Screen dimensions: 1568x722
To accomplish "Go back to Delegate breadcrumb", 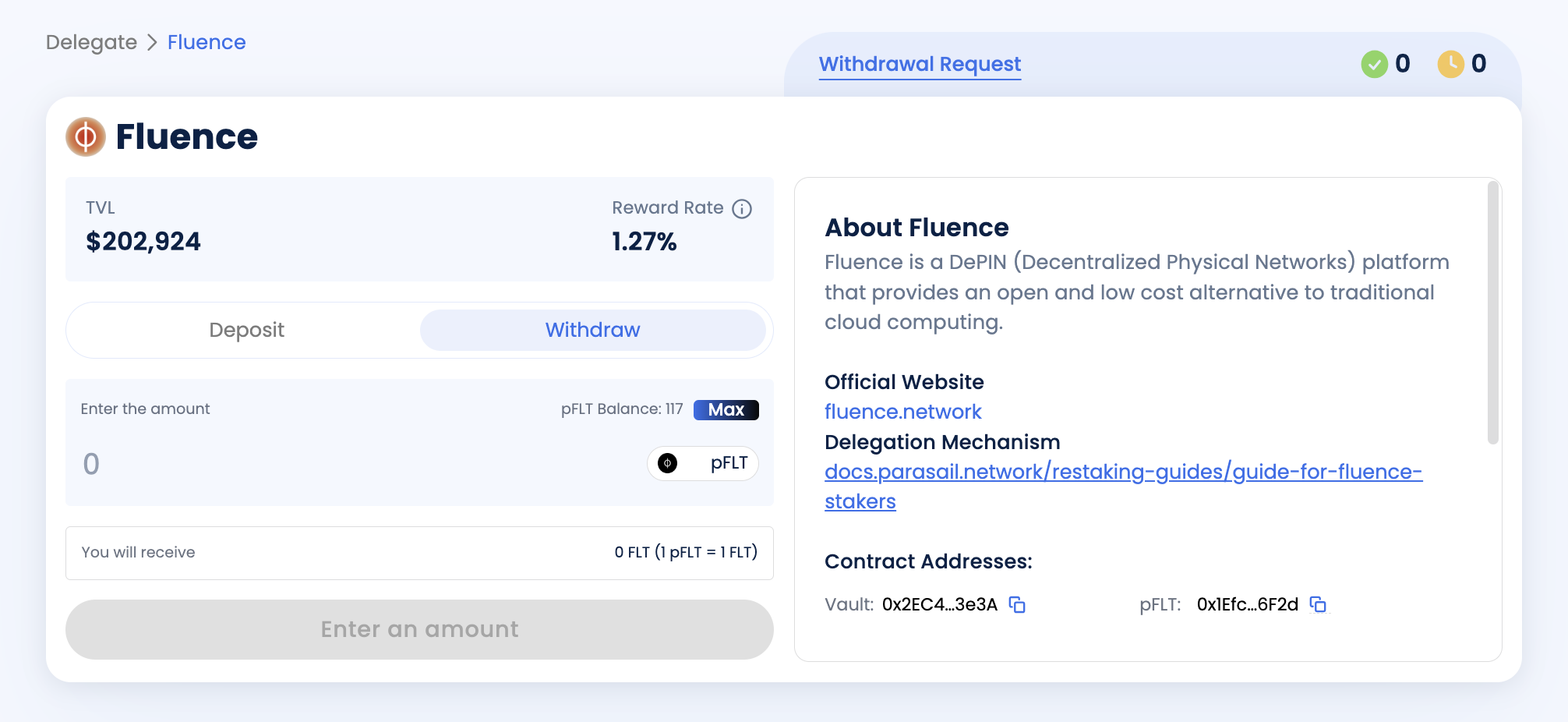I will tap(91, 42).
